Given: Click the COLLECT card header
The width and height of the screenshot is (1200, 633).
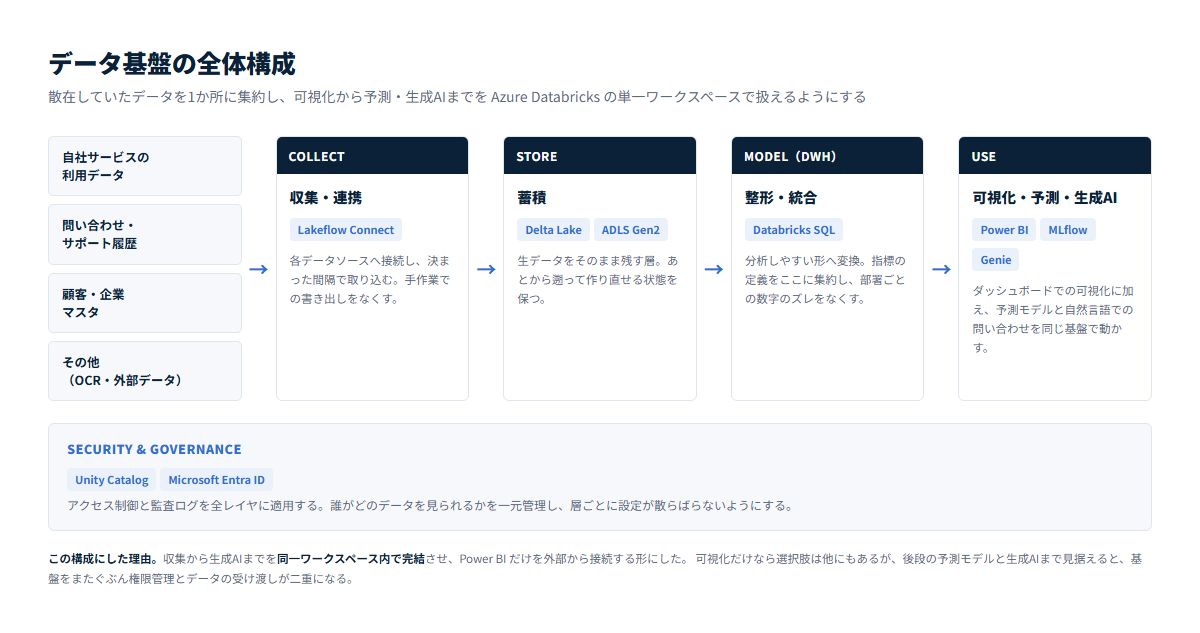Looking at the screenshot, I should [372, 156].
